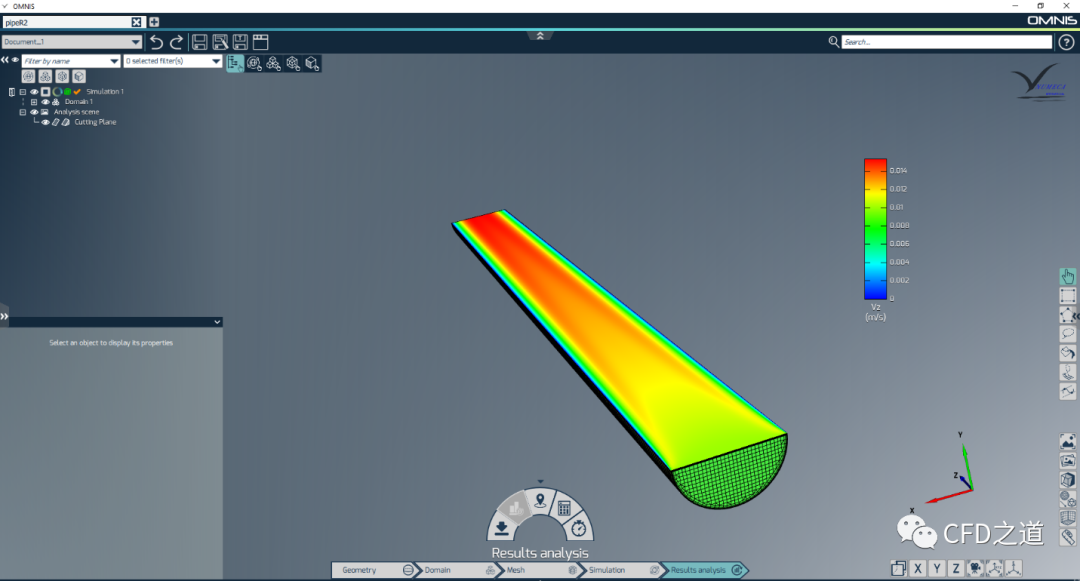The image size is (1080, 581).
Task: Click the surface paint selection tool
Action: 1068,353
